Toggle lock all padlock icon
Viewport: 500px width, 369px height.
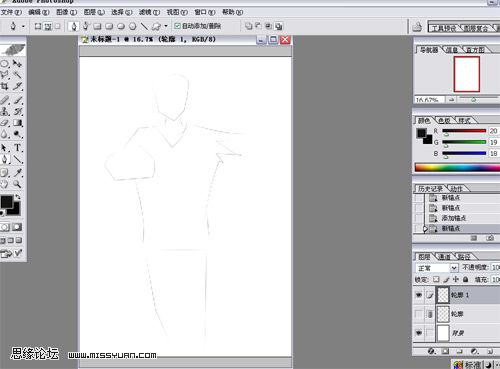click(466, 279)
